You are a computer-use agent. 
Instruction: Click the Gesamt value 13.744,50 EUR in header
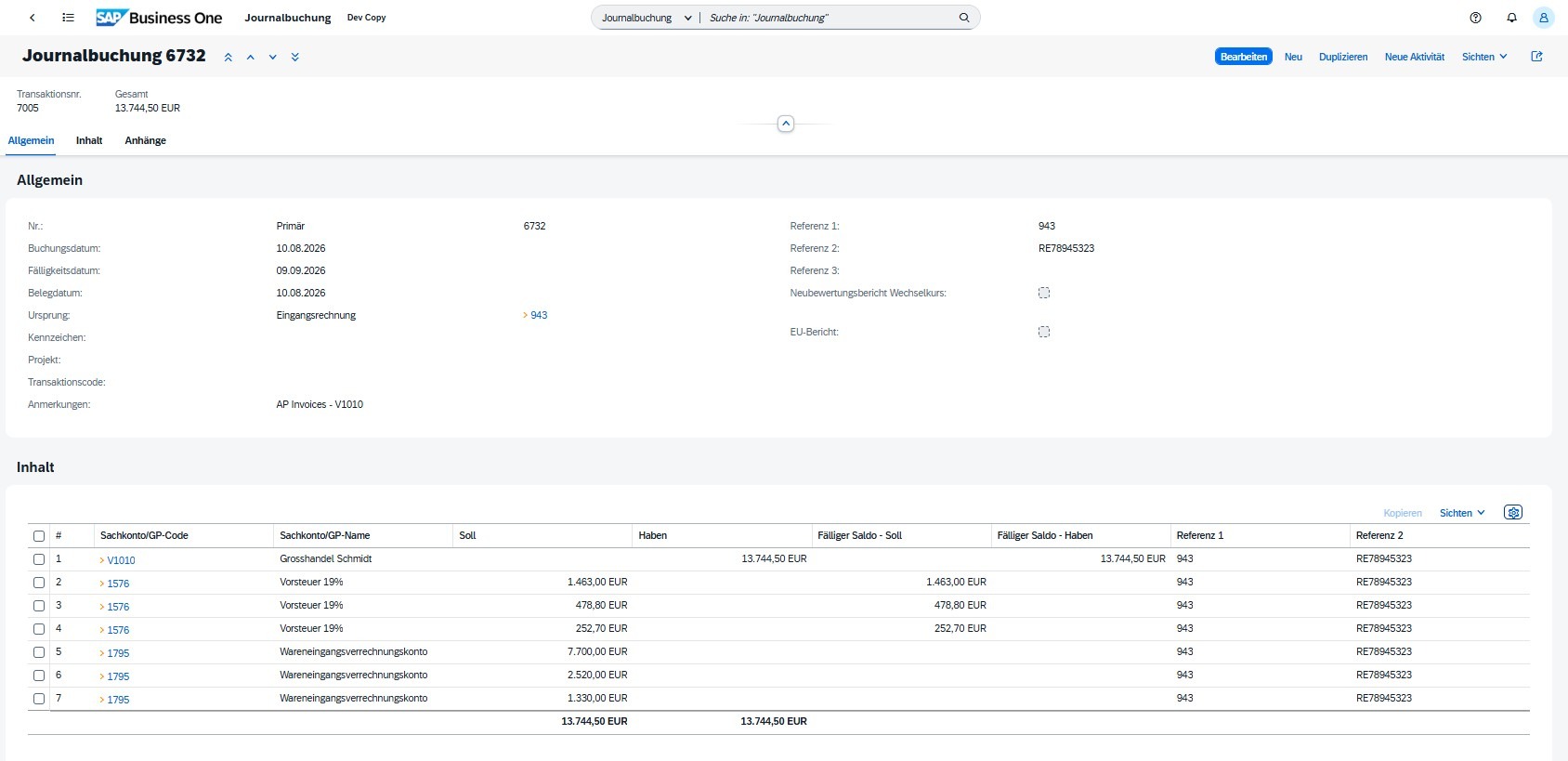point(148,109)
